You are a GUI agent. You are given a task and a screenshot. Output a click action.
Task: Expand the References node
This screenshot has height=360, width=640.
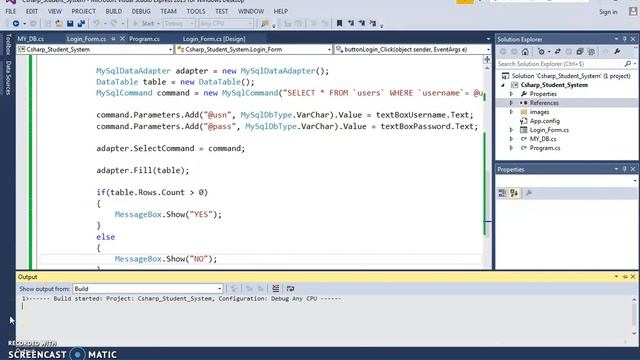511,103
